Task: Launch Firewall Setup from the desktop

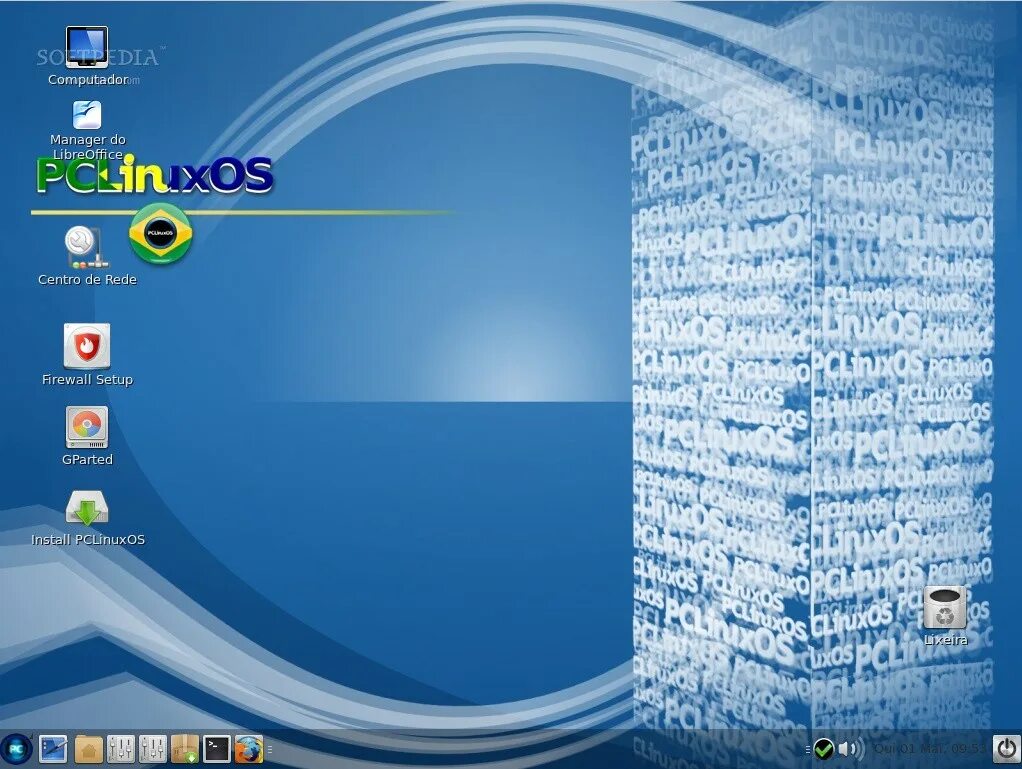Action: coord(87,346)
